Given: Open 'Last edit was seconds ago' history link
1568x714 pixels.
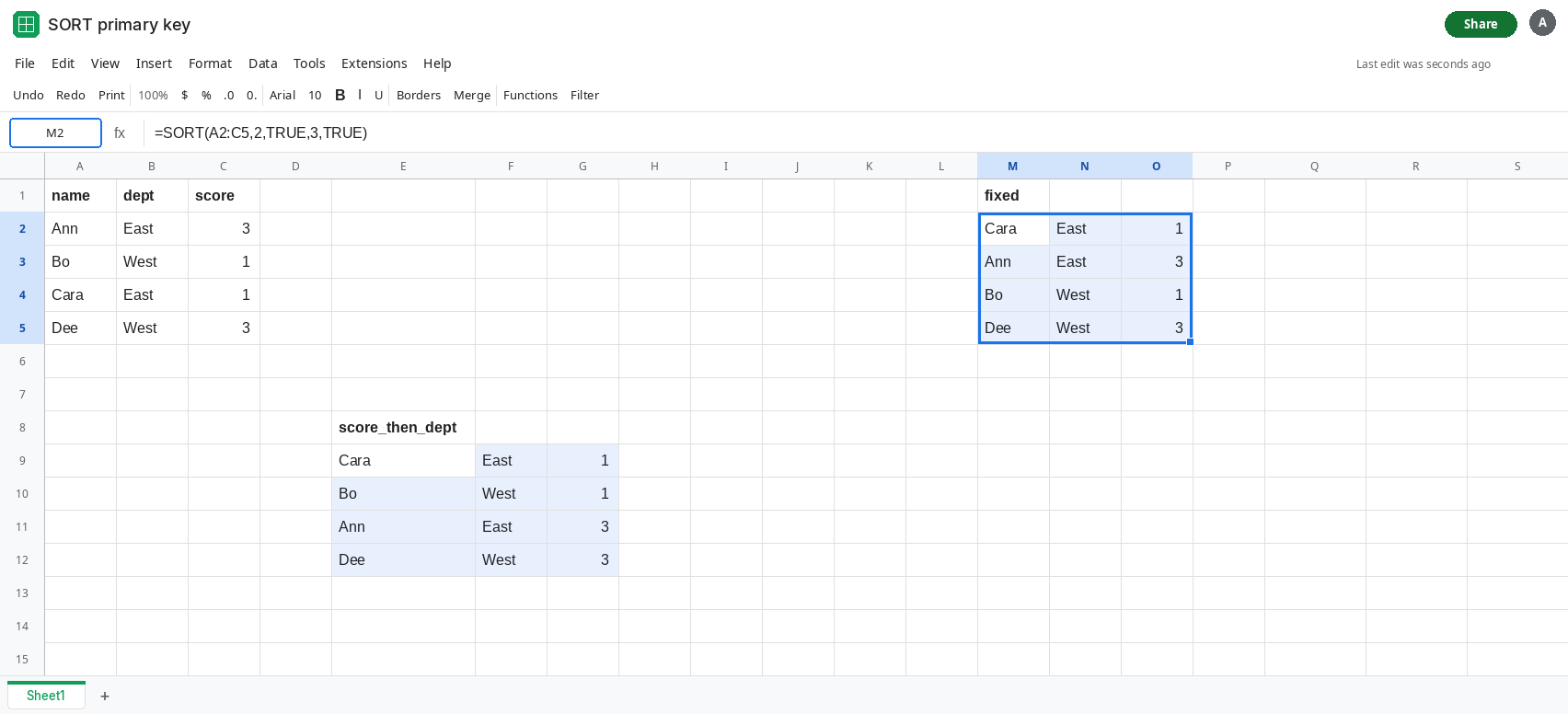Looking at the screenshot, I should point(1423,64).
